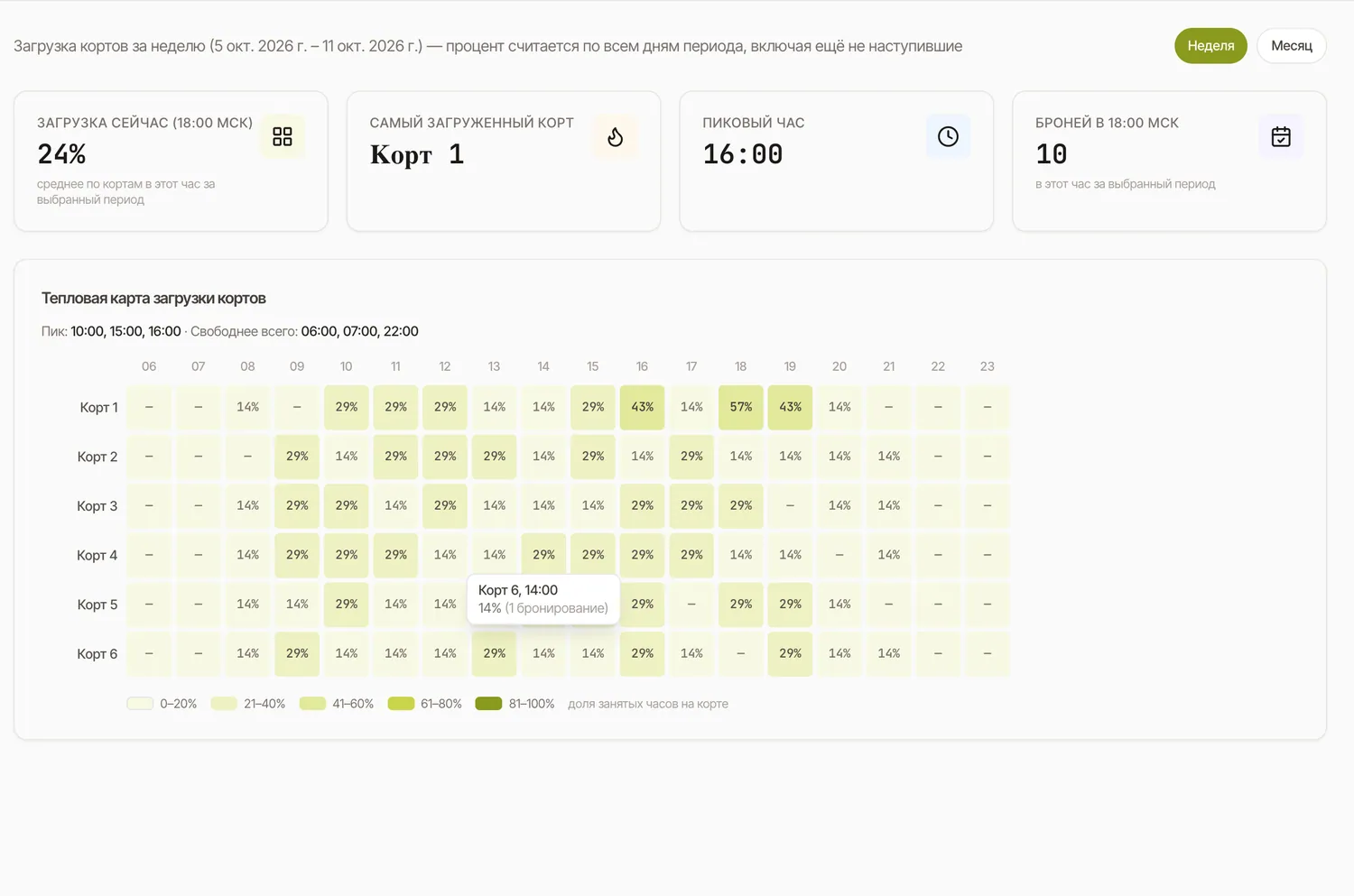Click the flame icon in Самый загруженный корт card
The width and height of the screenshot is (1354, 896).
616,136
